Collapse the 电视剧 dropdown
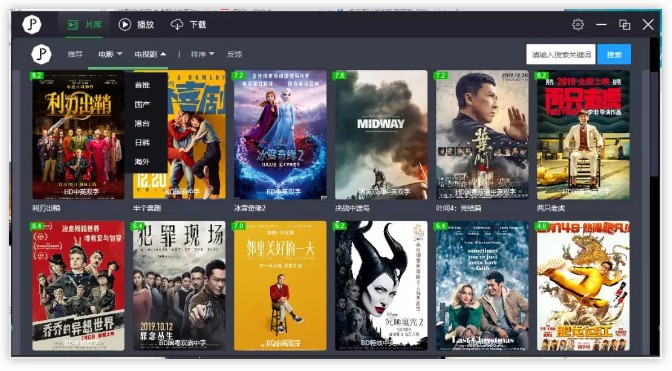672x371 pixels. pyautogui.click(x=150, y=54)
